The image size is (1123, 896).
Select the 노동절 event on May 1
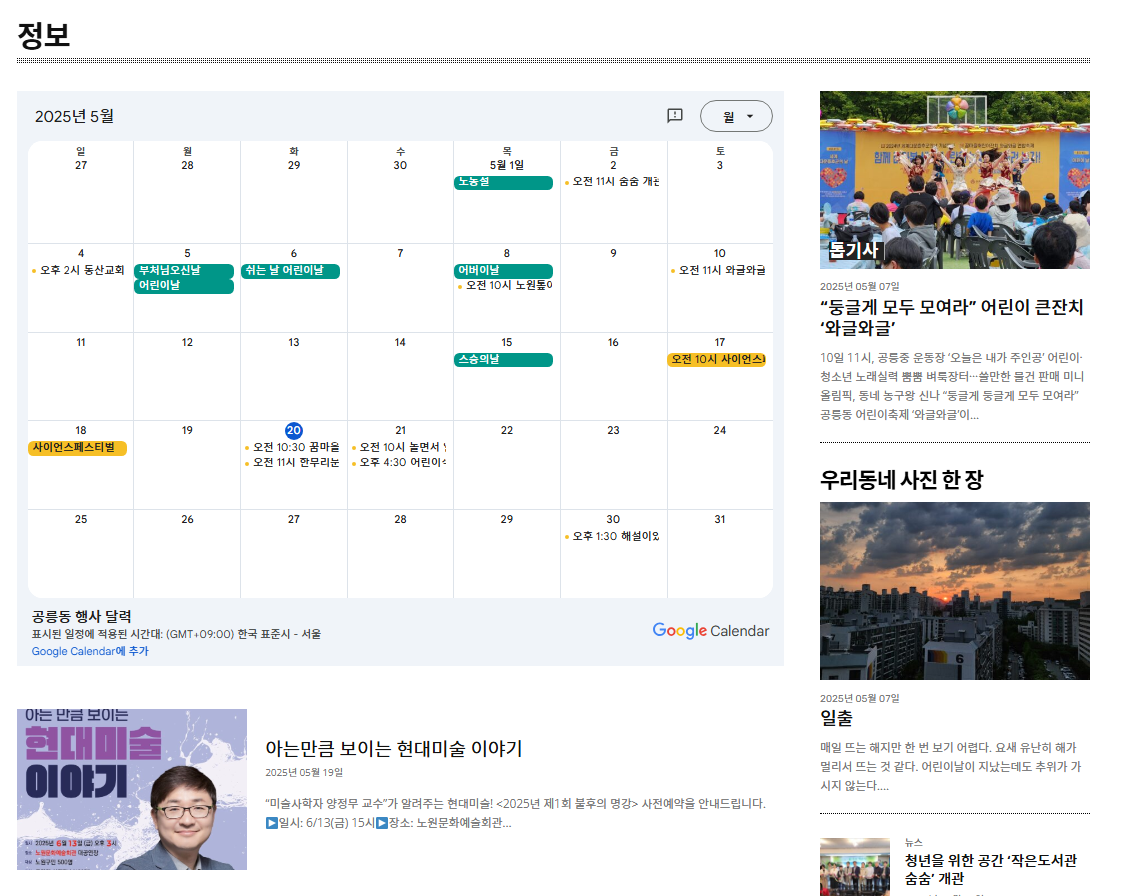tap(503, 183)
